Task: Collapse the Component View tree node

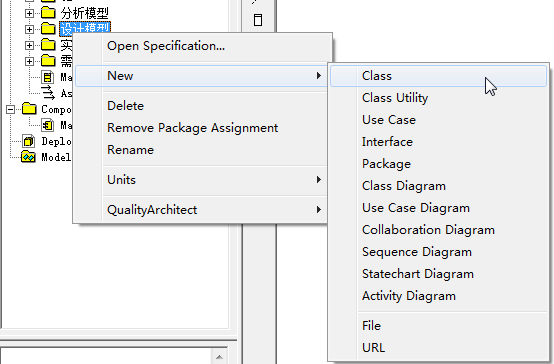Action: (x=10, y=109)
